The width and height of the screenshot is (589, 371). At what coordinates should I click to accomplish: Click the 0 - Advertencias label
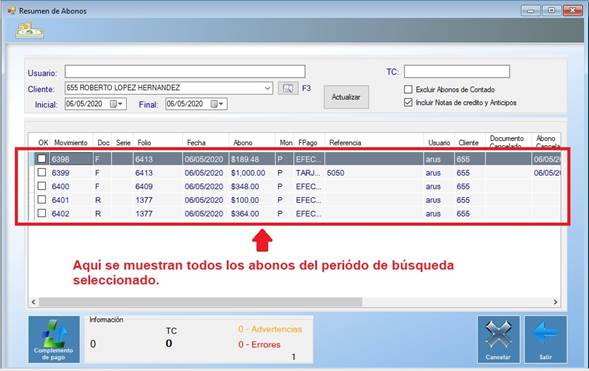[270, 329]
